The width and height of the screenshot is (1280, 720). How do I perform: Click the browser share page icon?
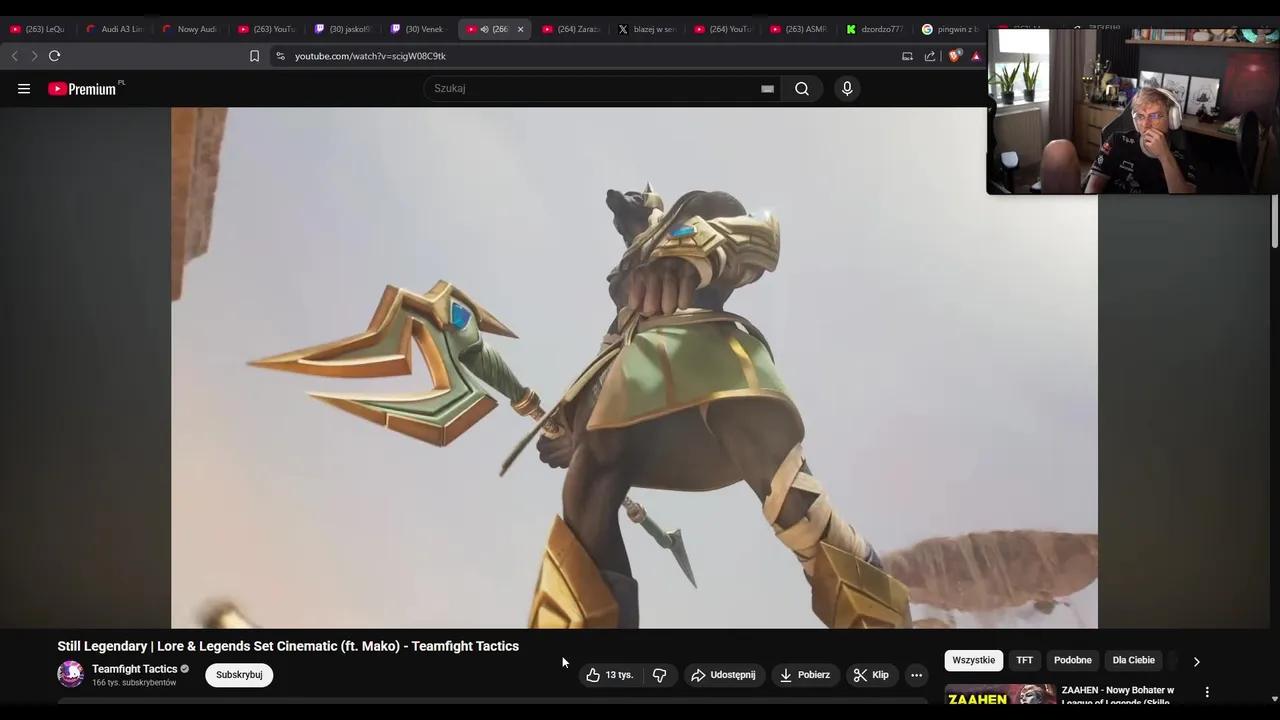pos(930,56)
